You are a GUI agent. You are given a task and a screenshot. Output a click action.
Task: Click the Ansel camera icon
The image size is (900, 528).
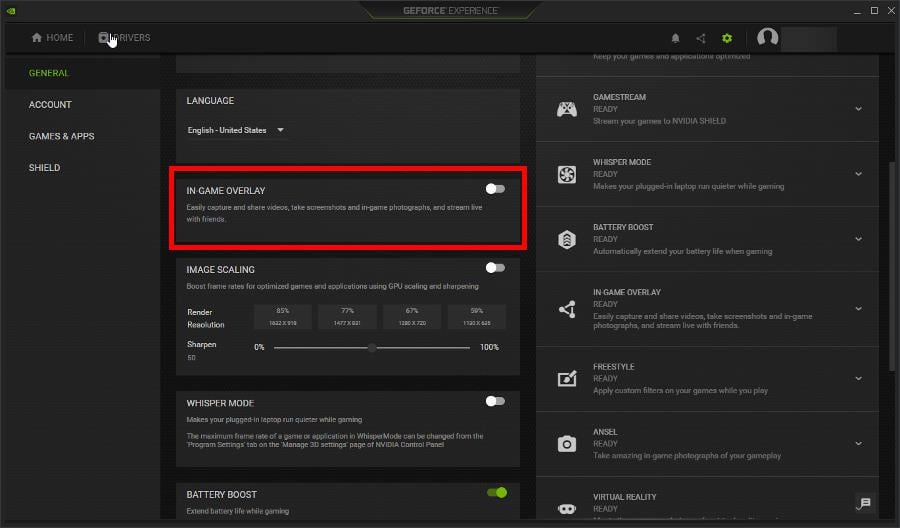coord(567,444)
